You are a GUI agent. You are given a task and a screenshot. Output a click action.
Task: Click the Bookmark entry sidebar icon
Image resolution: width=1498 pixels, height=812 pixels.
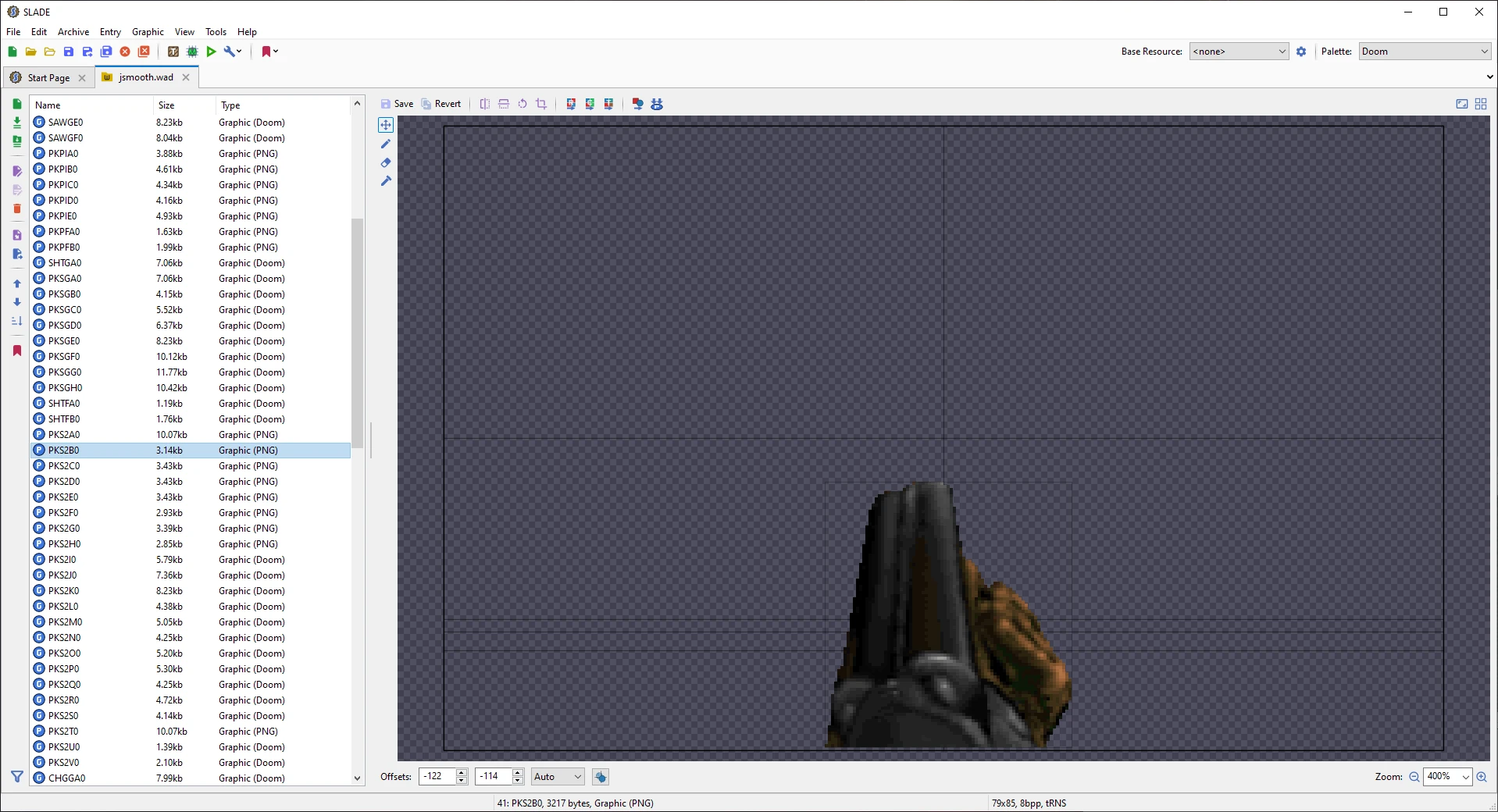(17, 351)
